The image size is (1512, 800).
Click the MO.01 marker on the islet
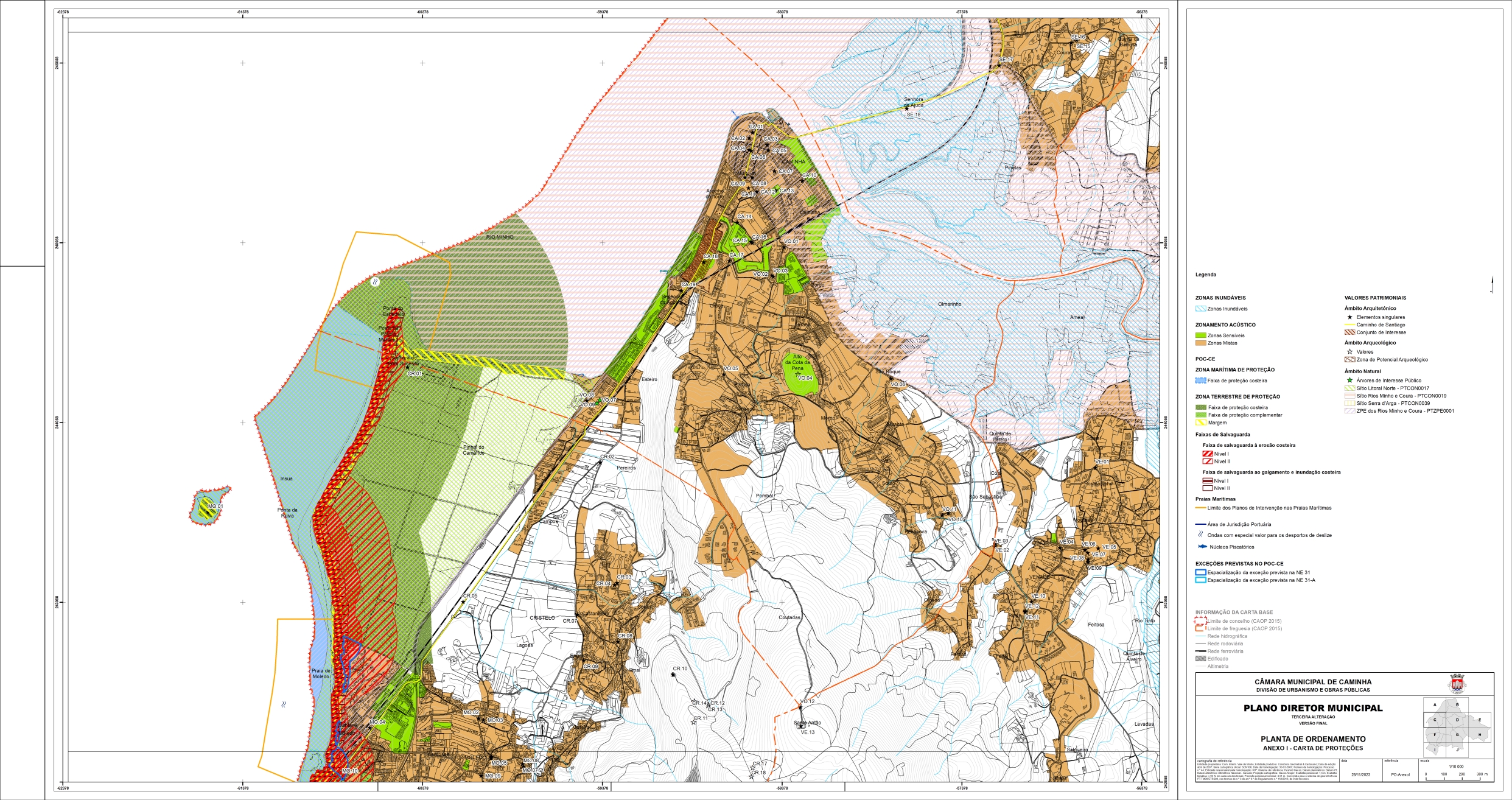[x=215, y=506]
